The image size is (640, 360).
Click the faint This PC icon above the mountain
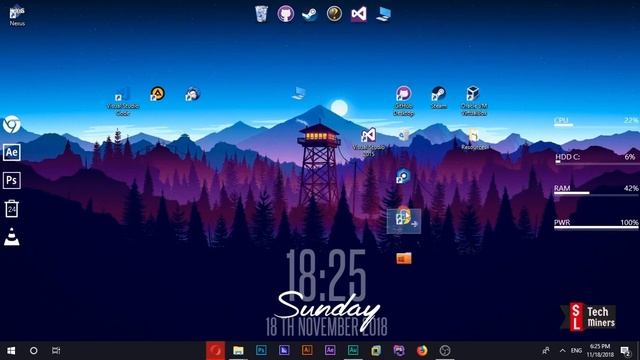pyautogui.click(x=299, y=93)
